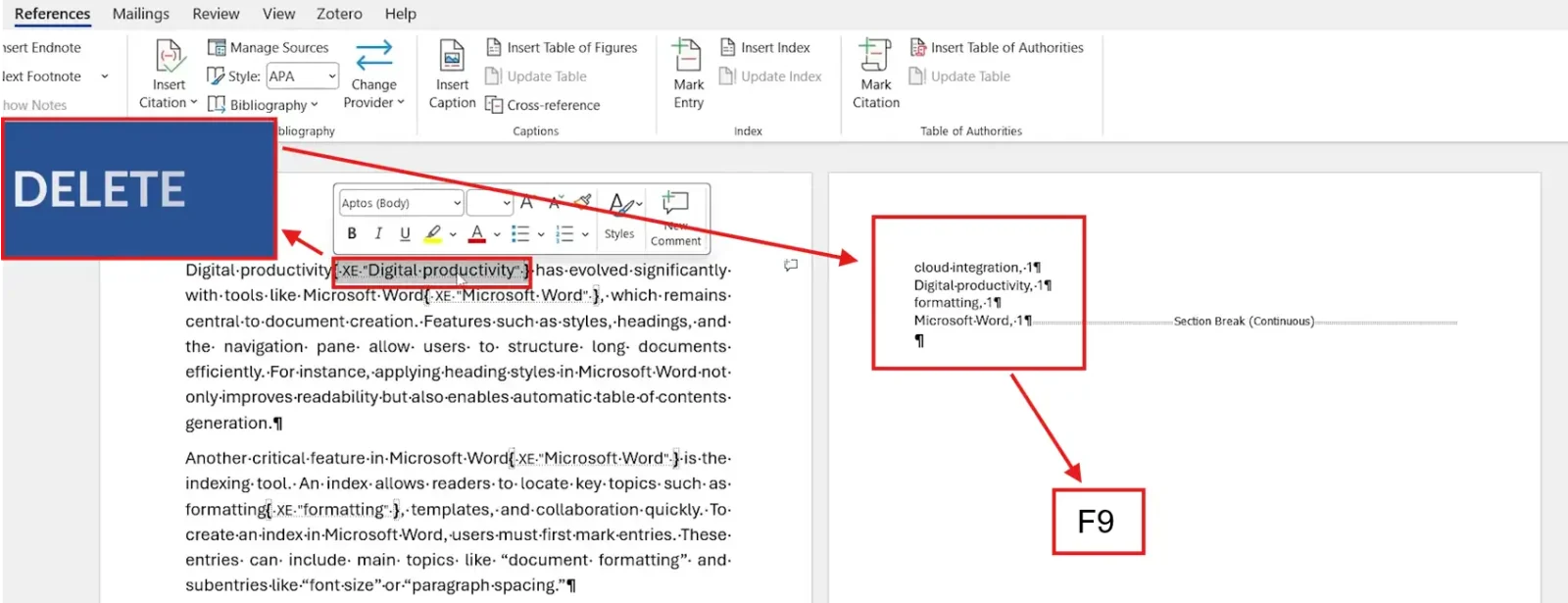Open the Help tab
The image size is (1568, 603).
pyautogui.click(x=400, y=14)
